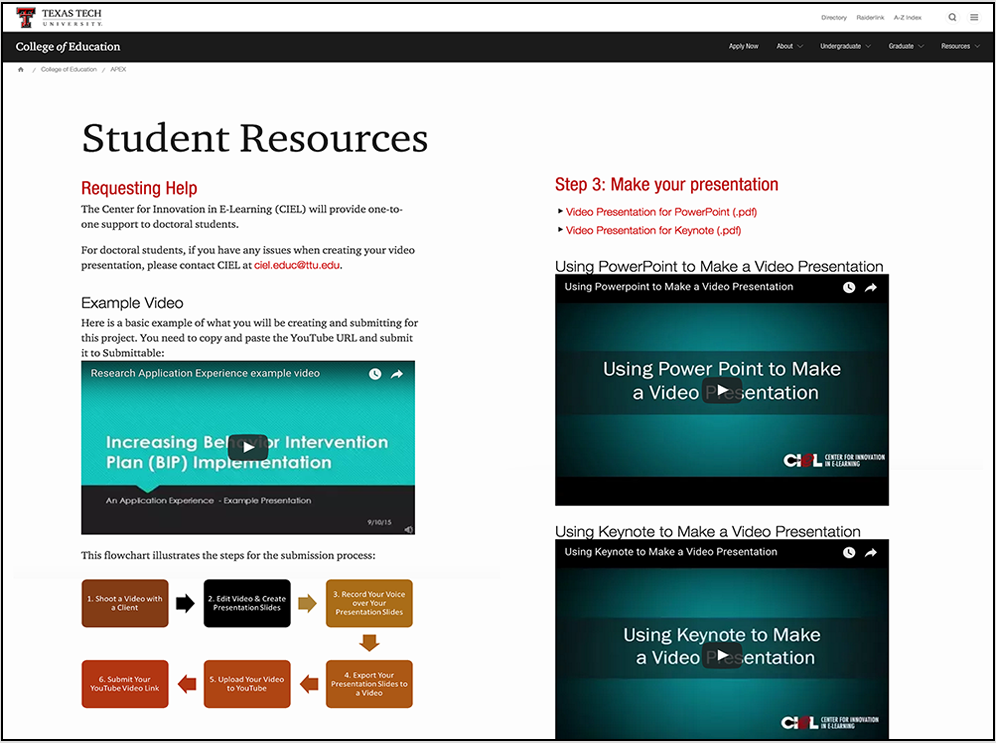The width and height of the screenshot is (996, 743).
Task: Open the A-Z Index link
Action: click(x=908, y=18)
